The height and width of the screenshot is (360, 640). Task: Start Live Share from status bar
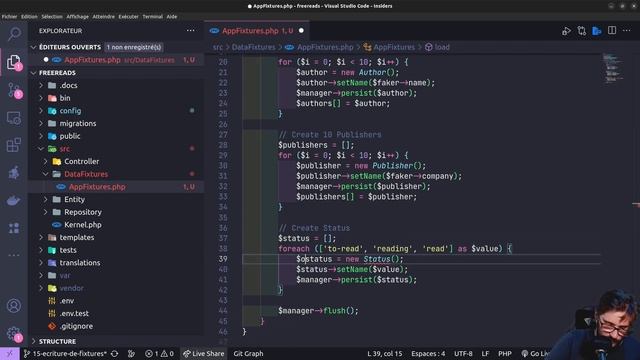pos(203,353)
